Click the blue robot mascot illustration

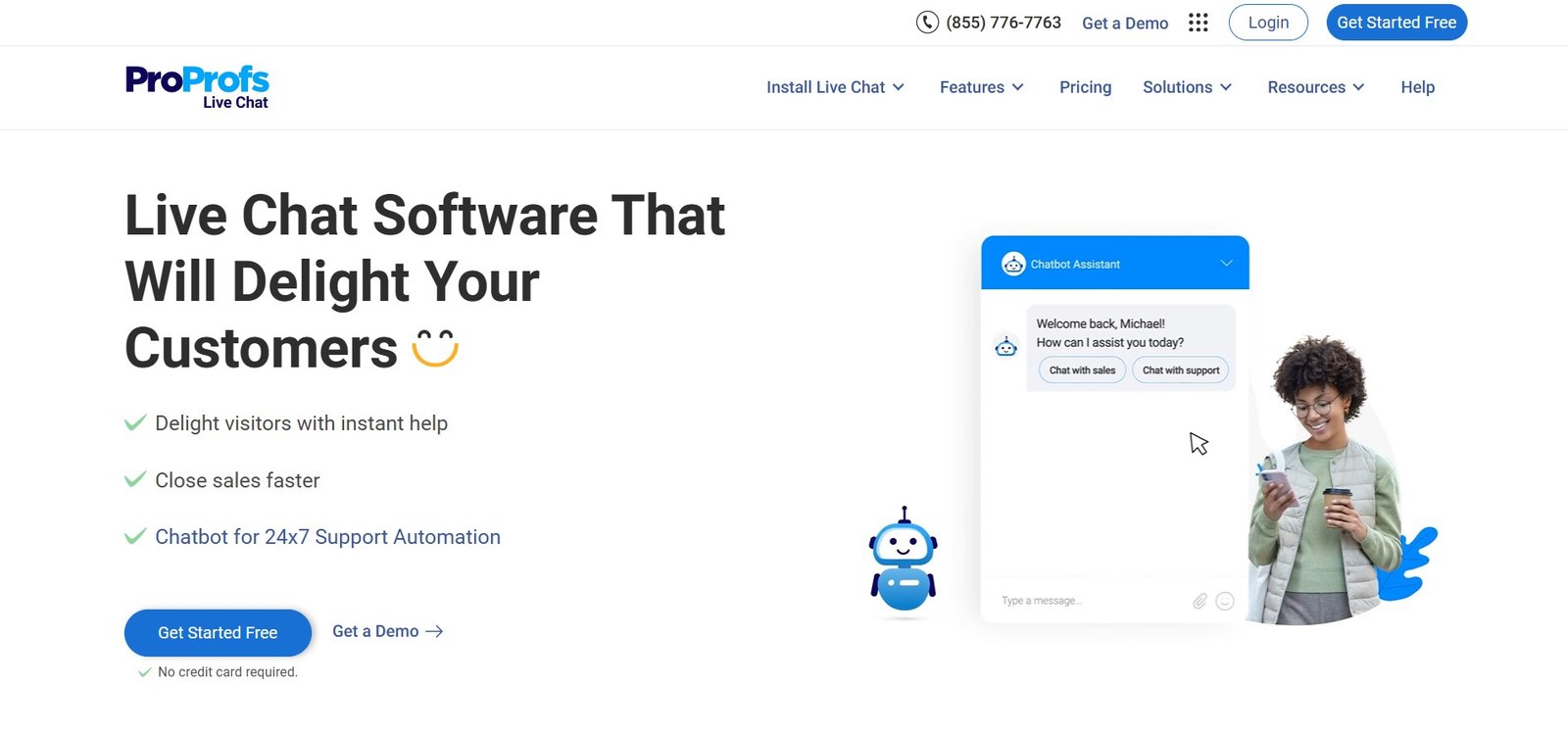[x=903, y=560]
